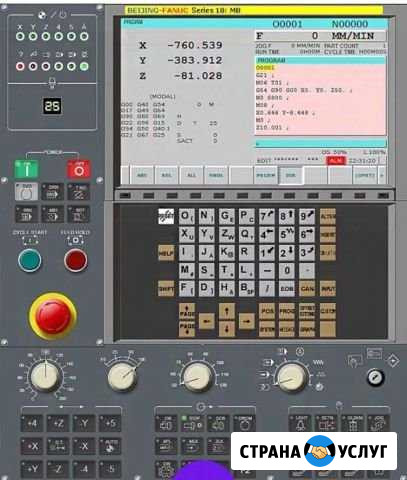Screen dimensions: 407x480
Task: Tap the cursor down arrow key
Action: (x=227, y=329)
